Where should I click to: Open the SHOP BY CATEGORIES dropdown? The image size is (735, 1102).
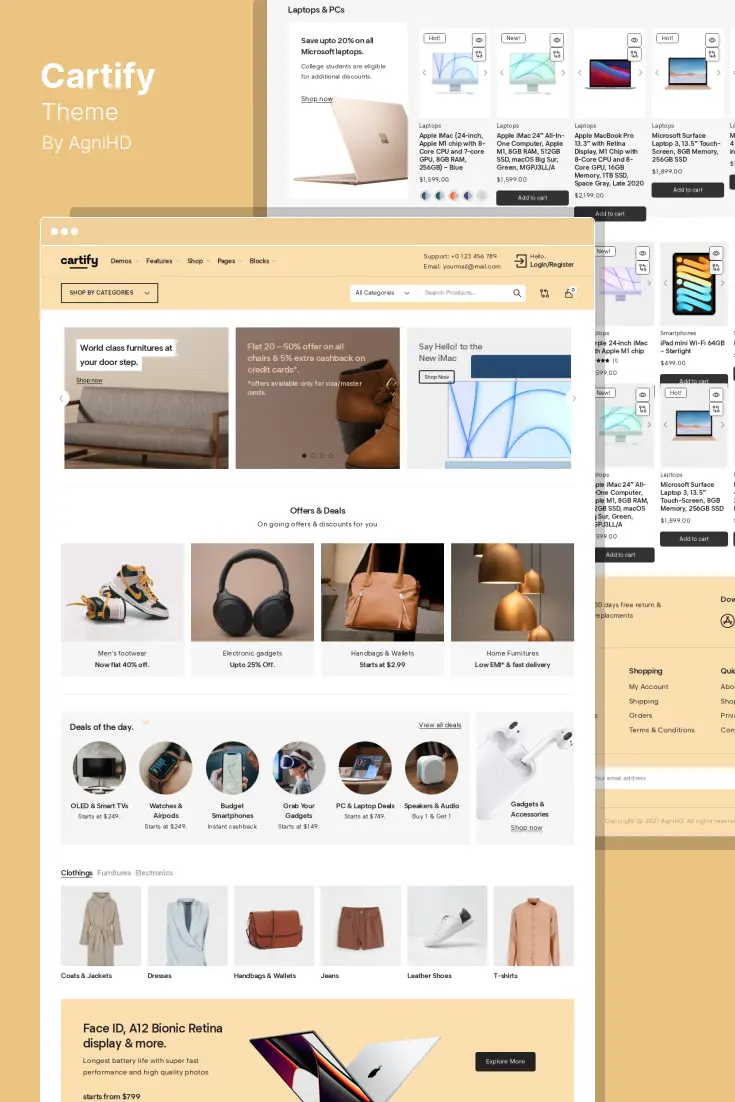pos(109,292)
